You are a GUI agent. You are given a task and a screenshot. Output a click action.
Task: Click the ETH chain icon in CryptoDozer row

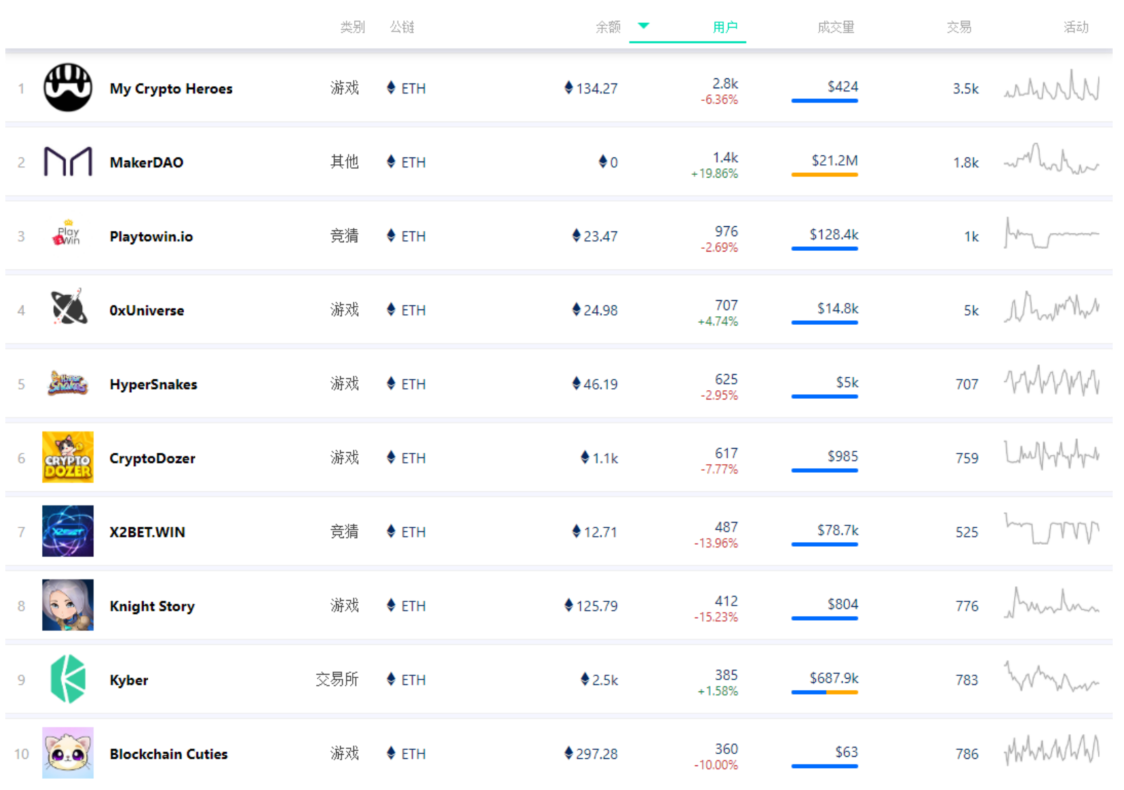pyautogui.click(x=391, y=457)
